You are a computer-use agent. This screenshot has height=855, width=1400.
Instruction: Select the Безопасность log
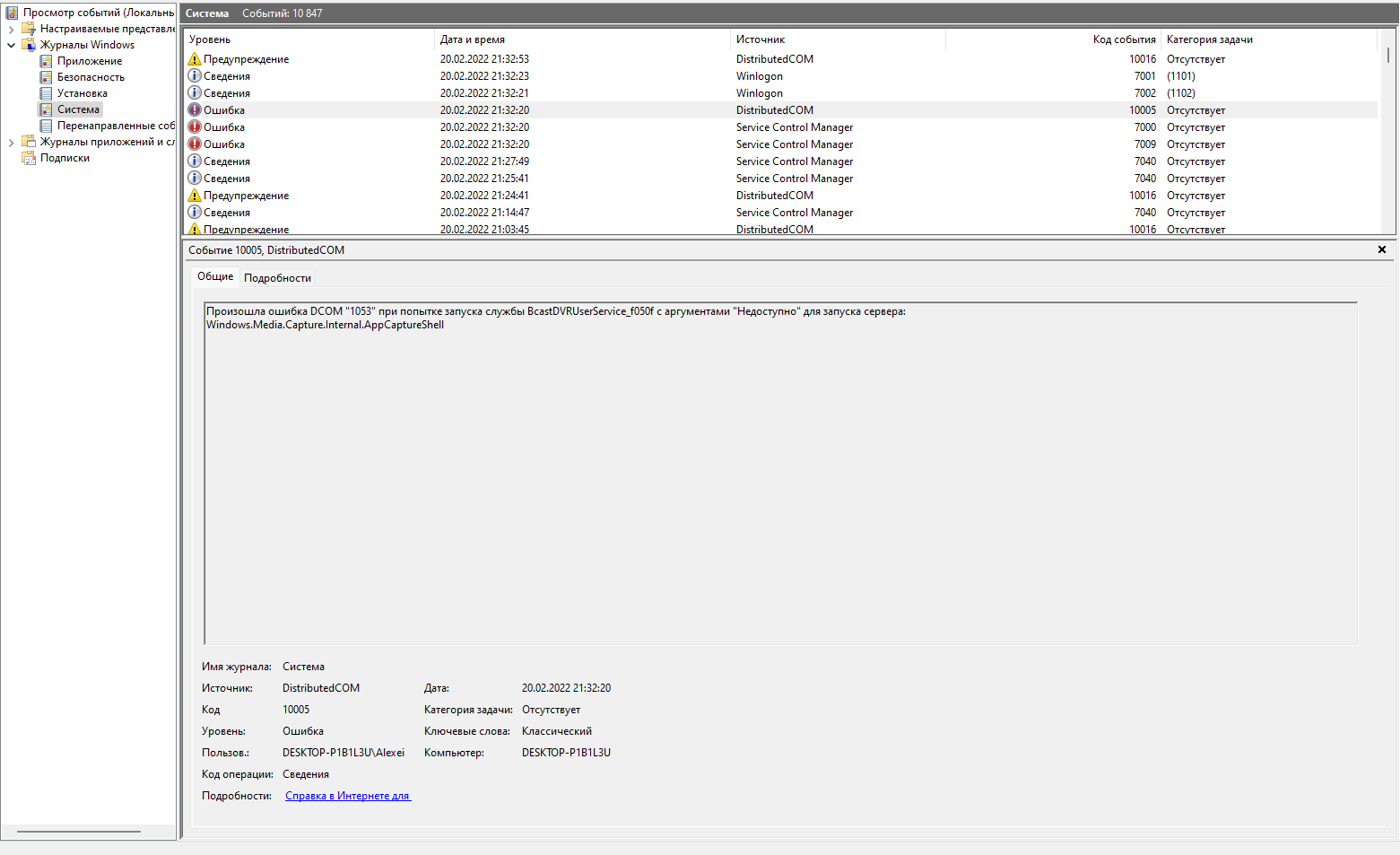(91, 77)
